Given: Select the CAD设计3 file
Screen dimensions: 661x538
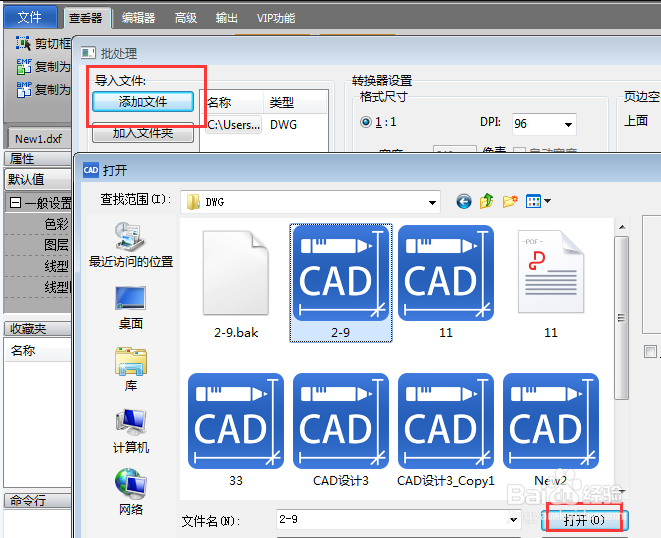Looking at the screenshot, I should (x=341, y=430).
